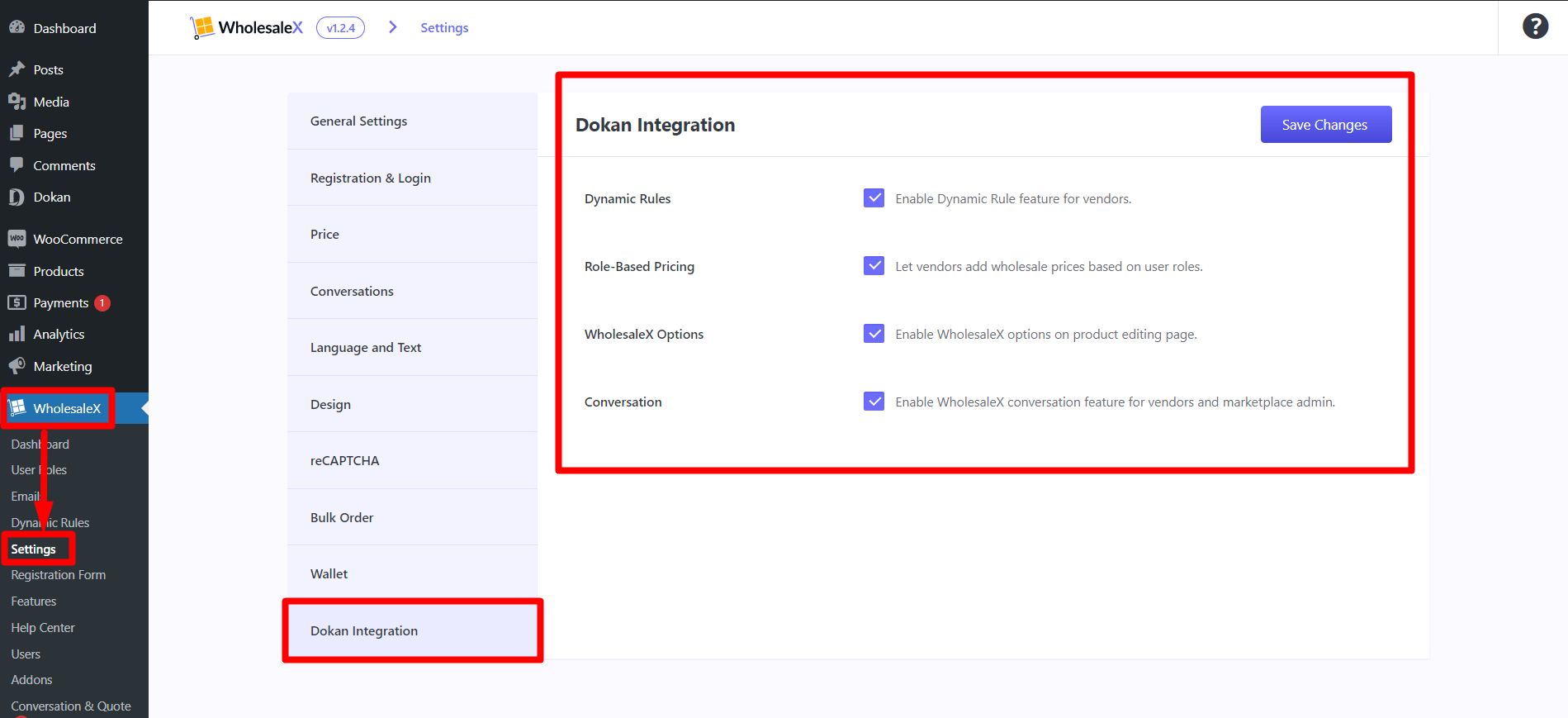Click 'Enable WholesaleX conversation feature' description

pos(1115,402)
